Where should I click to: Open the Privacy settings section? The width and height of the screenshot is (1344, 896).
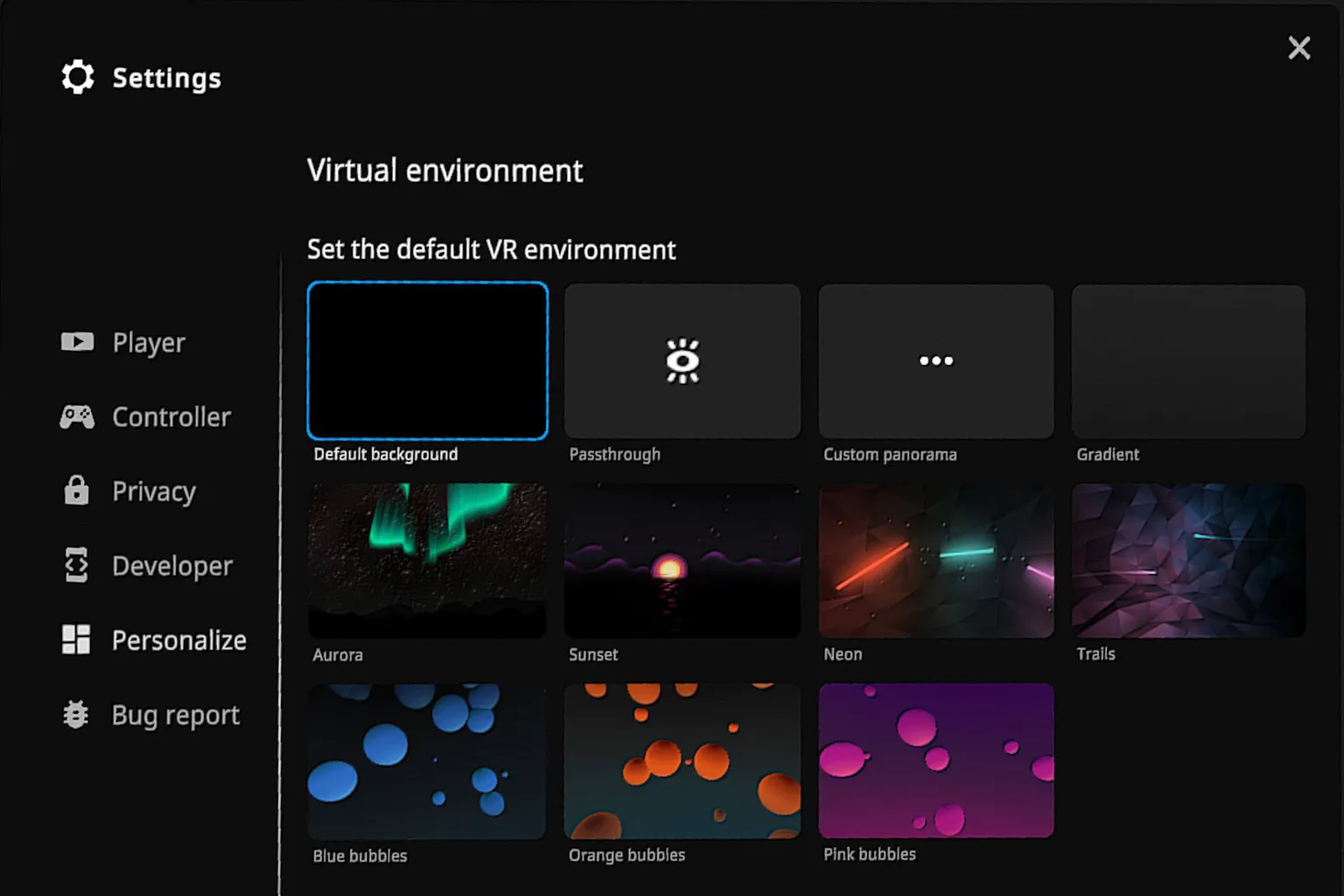154,492
